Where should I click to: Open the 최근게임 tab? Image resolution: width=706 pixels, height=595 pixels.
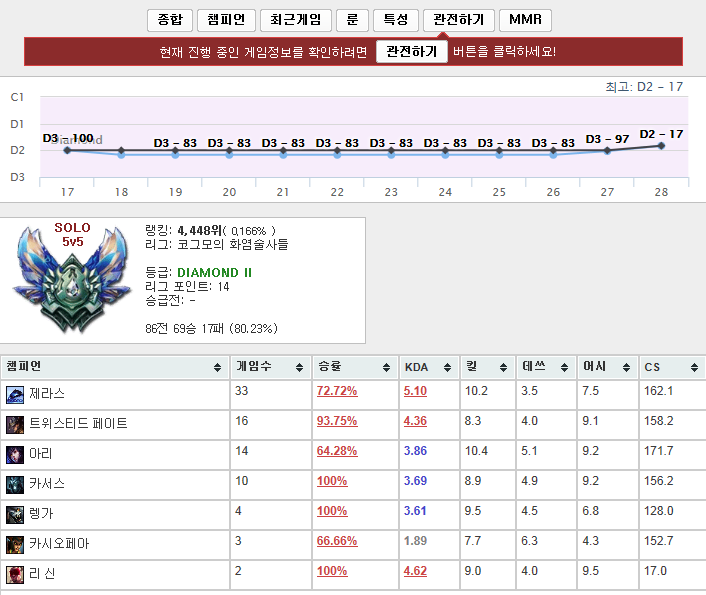295,20
